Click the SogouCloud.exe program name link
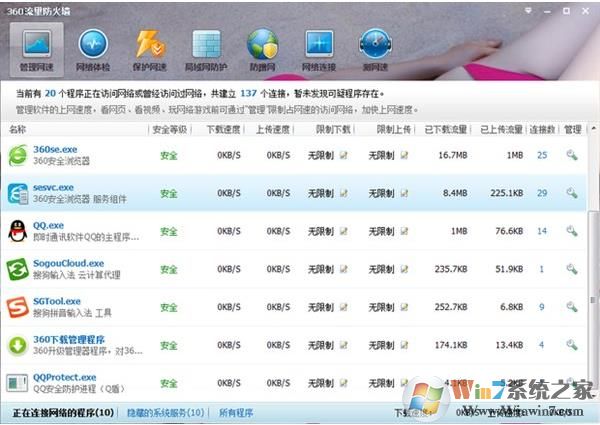The image size is (600, 425). 68,263
